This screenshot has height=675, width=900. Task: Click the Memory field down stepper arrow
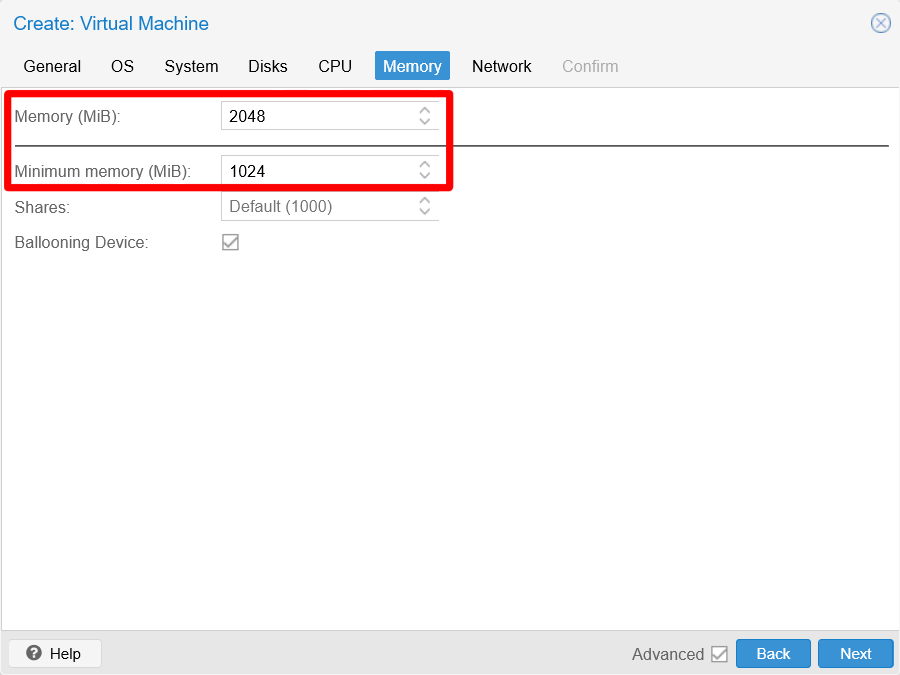coord(425,120)
